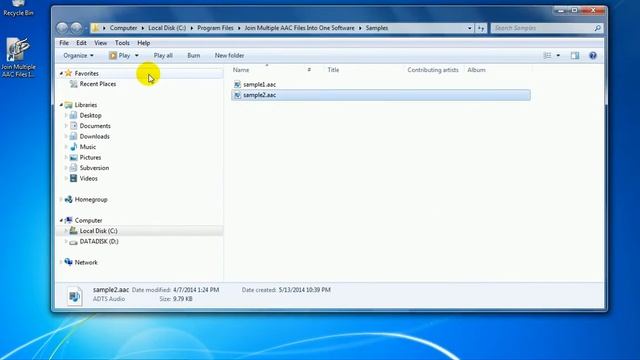The image size is (640, 360).
Task: Click sample1.aac file icon
Action: coord(237,84)
